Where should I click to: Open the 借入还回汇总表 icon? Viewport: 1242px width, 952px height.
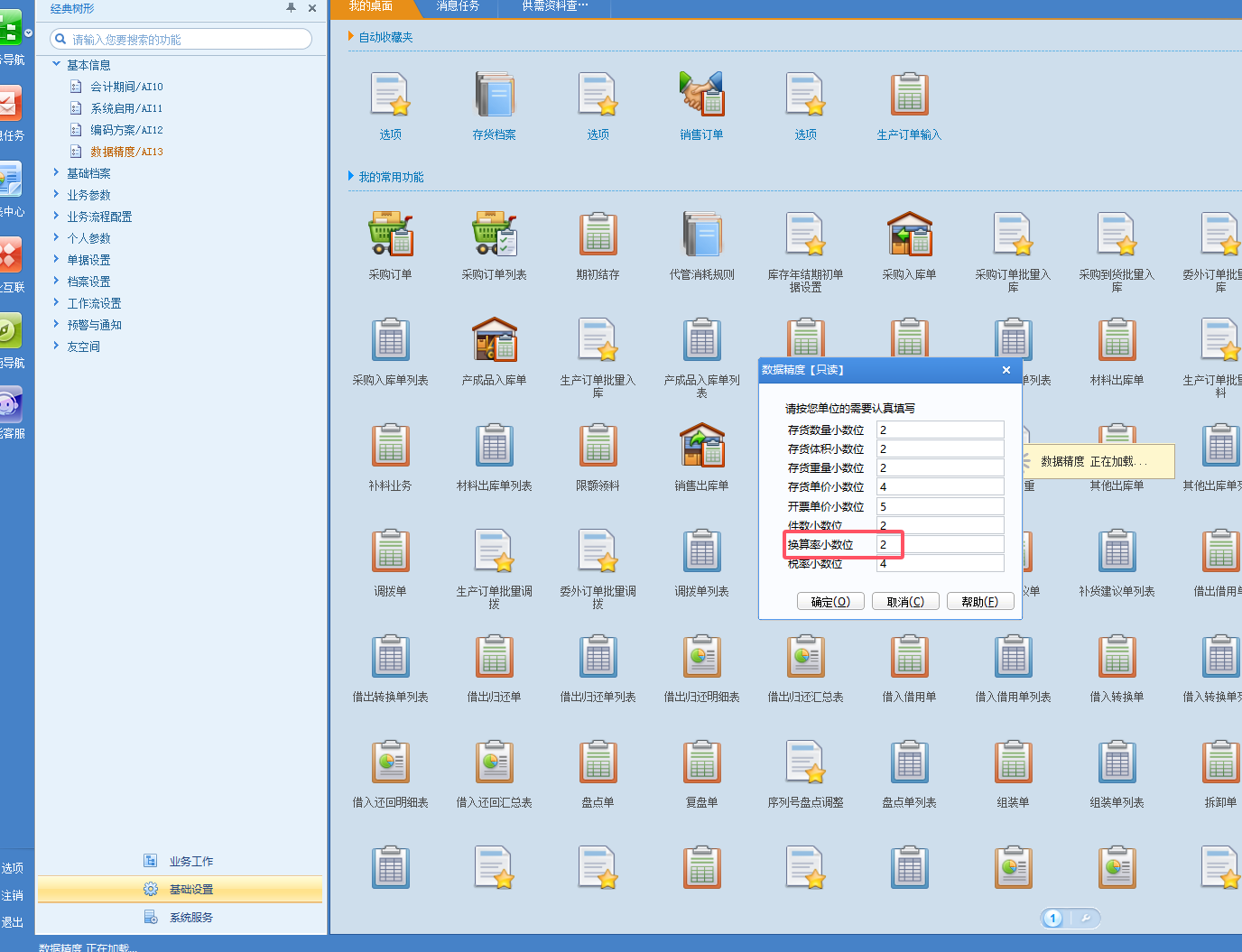pyautogui.click(x=494, y=763)
